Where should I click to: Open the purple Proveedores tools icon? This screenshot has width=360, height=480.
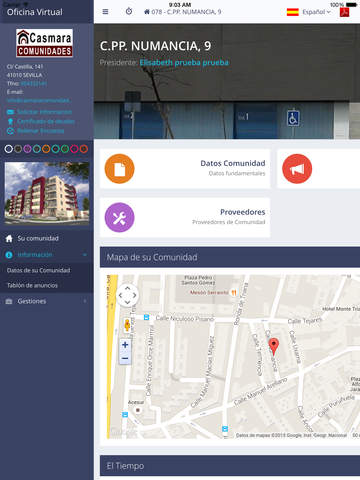click(x=119, y=217)
